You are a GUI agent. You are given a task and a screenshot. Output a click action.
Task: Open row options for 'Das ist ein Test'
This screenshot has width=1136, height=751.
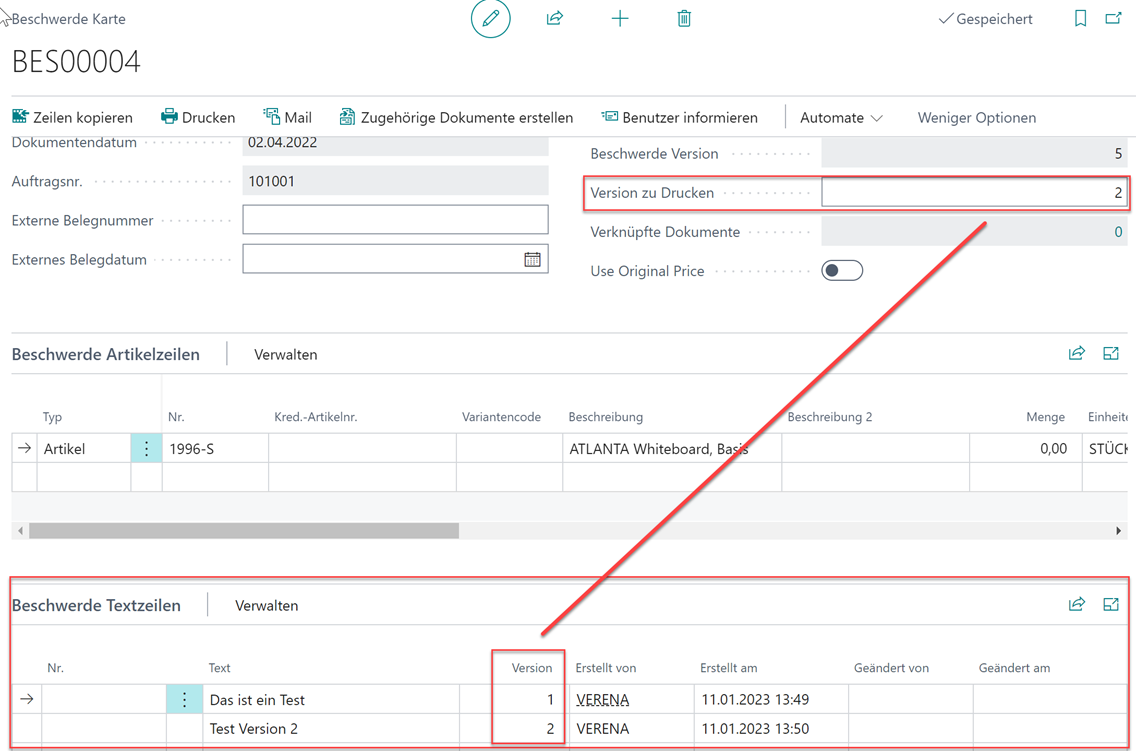[x=184, y=700]
